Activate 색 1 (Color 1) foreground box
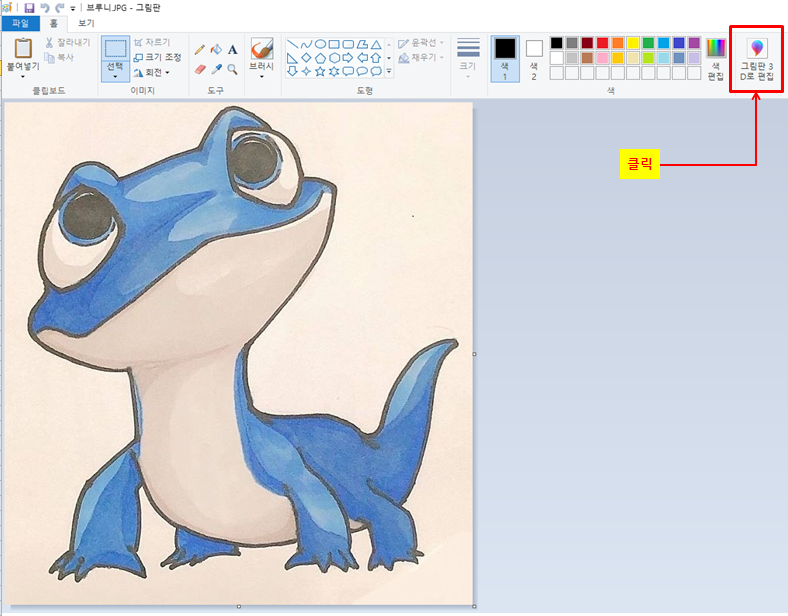Image resolution: width=788 pixels, height=616 pixels. click(x=505, y=58)
